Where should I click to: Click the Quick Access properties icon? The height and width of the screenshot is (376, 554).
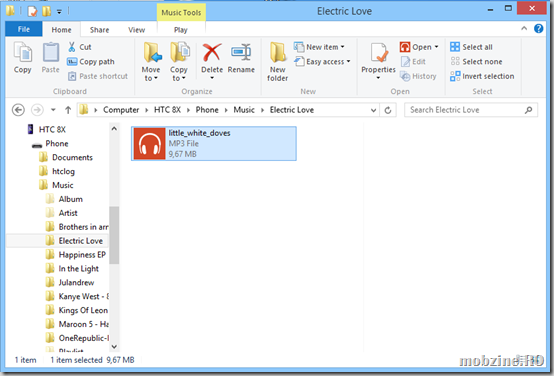33,11
